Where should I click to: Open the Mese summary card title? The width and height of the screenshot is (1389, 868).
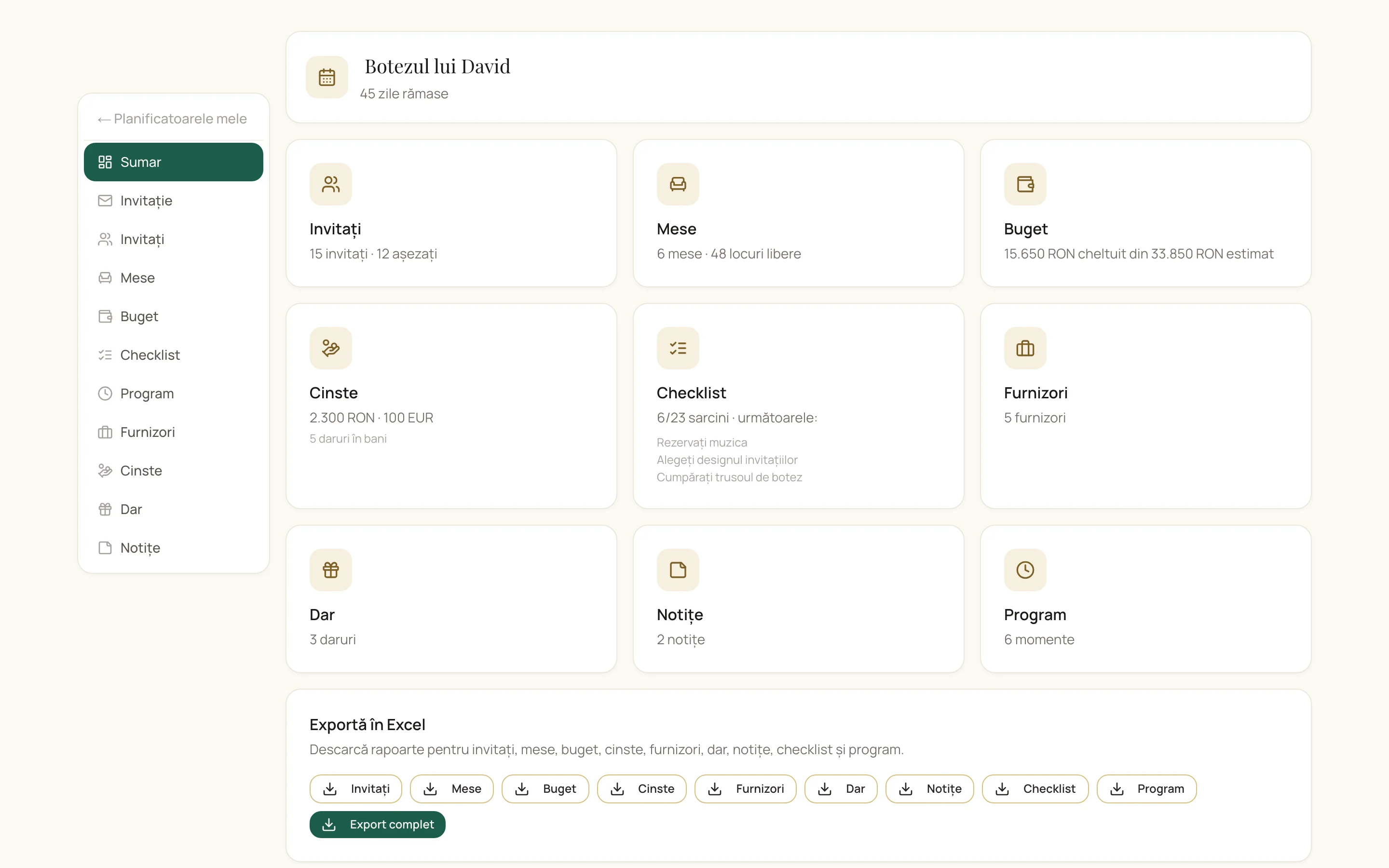tap(677, 229)
